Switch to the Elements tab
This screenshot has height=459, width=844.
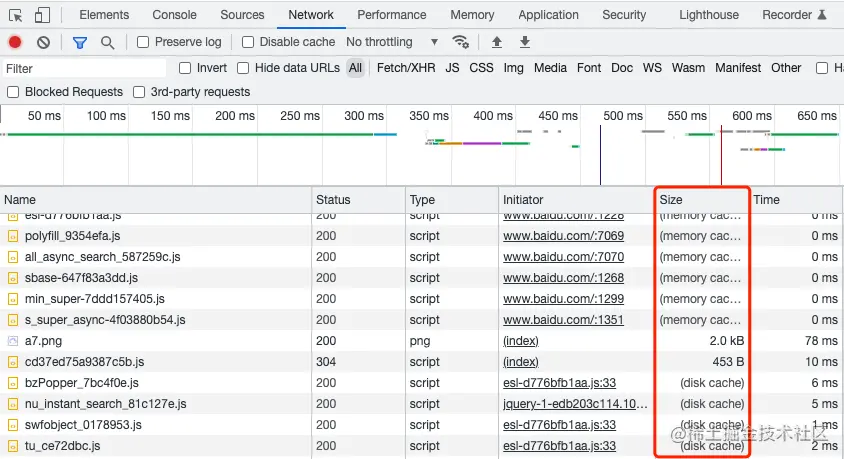[x=104, y=15]
